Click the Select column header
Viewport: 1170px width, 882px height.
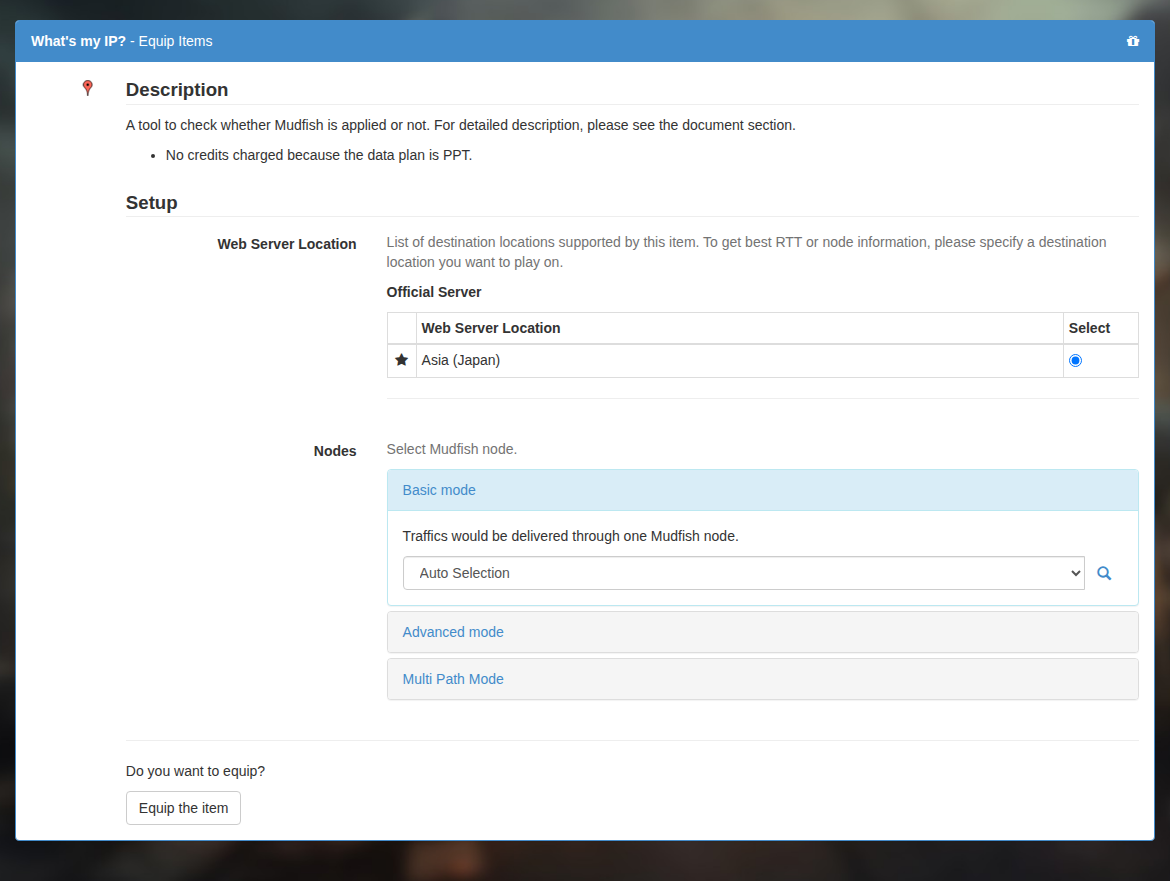click(1089, 328)
